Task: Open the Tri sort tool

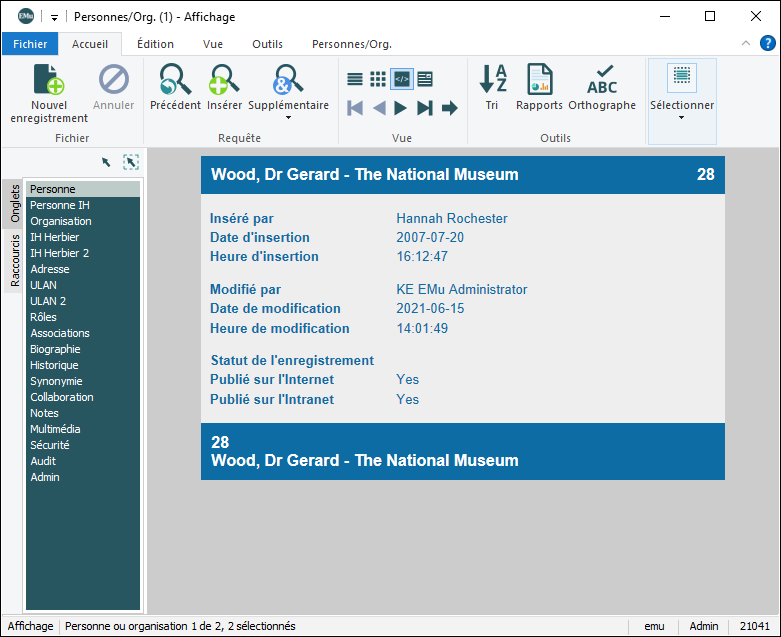Action: coord(492,80)
